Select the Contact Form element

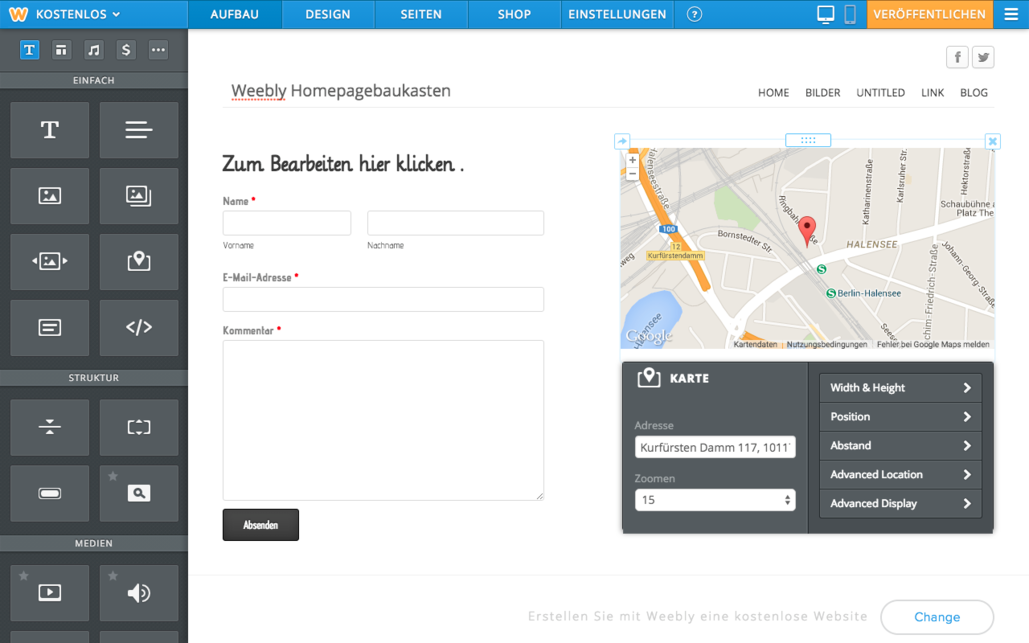point(50,327)
